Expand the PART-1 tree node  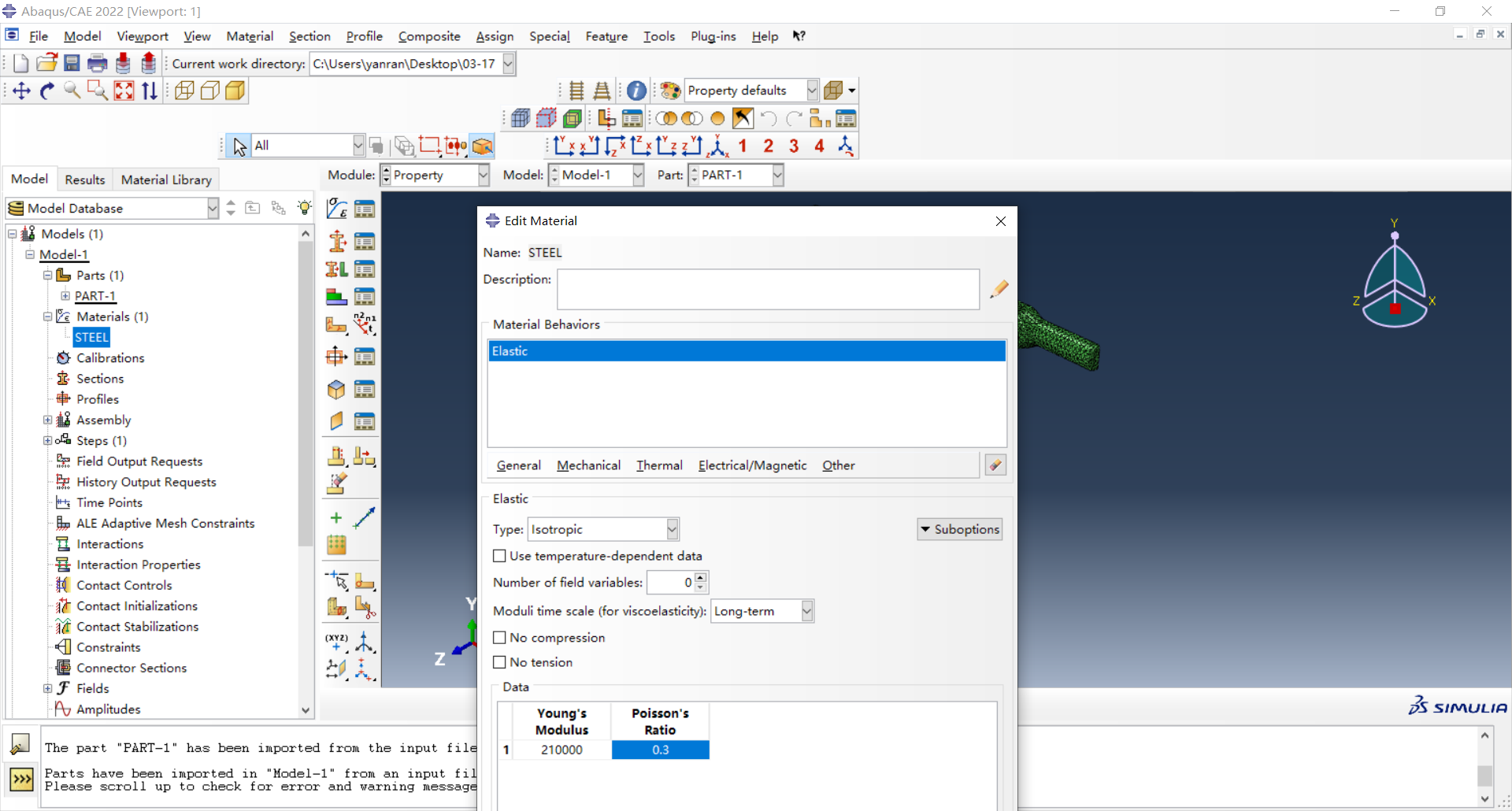click(65, 296)
